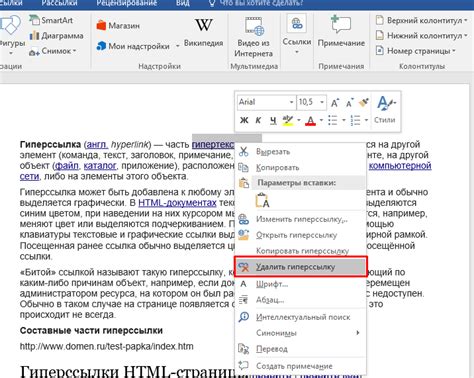The width and height of the screenshot is (474, 378).
Task: Choose Вырезать from context menu
Action: [x=301, y=152]
